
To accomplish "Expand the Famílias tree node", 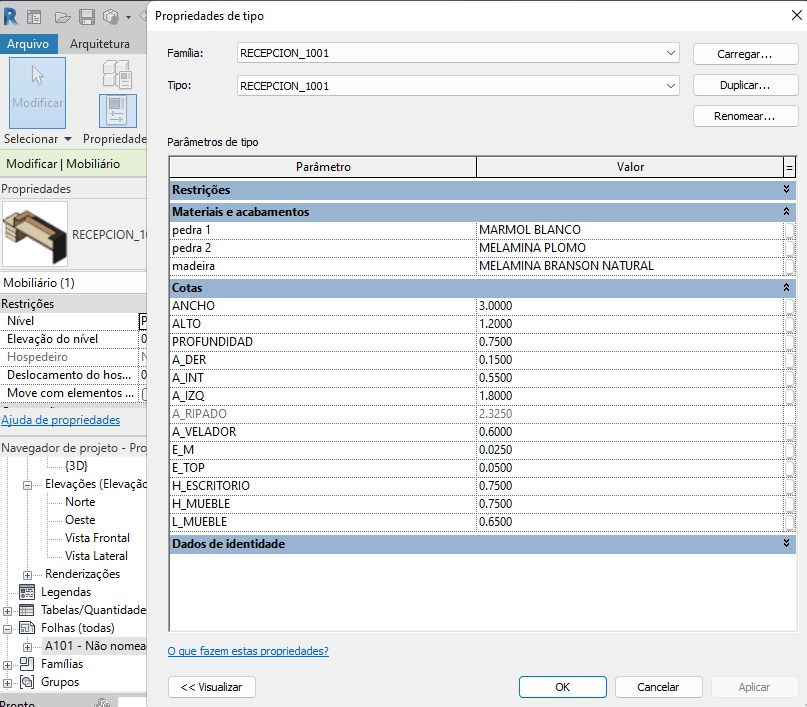I will 7,665.
